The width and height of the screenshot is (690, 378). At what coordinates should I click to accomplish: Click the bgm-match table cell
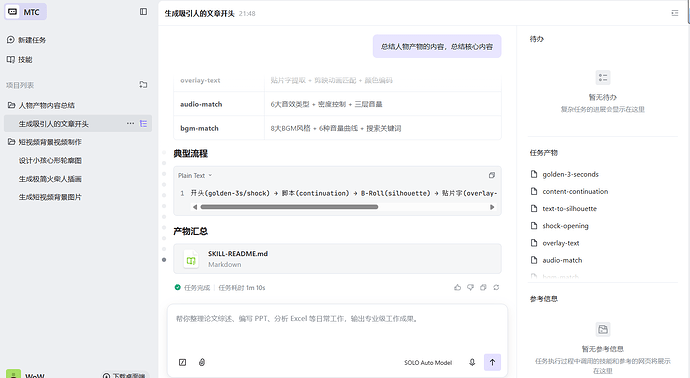click(219, 128)
